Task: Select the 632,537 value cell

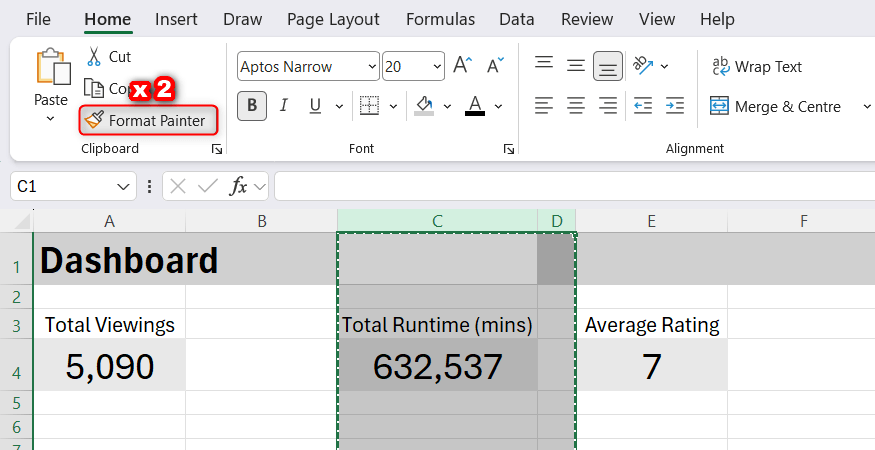Action: point(438,365)
